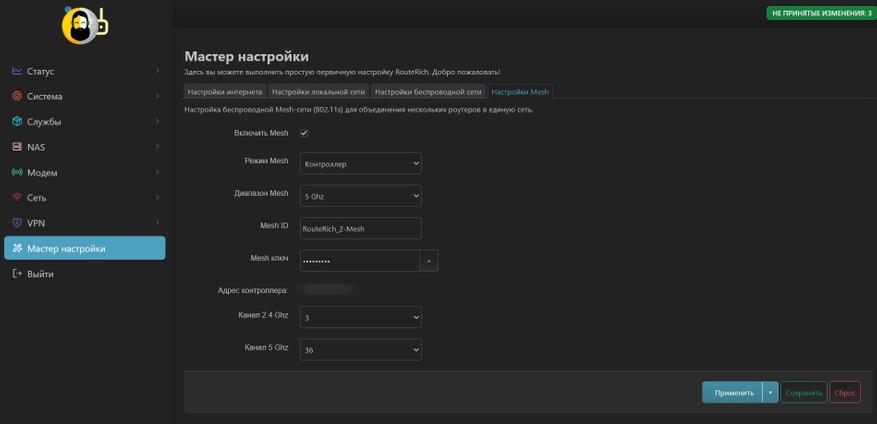The width and height of the screenshot is (877, 424).
Task: Reveal the Mesh ключ password
Action: pos(429,261)
